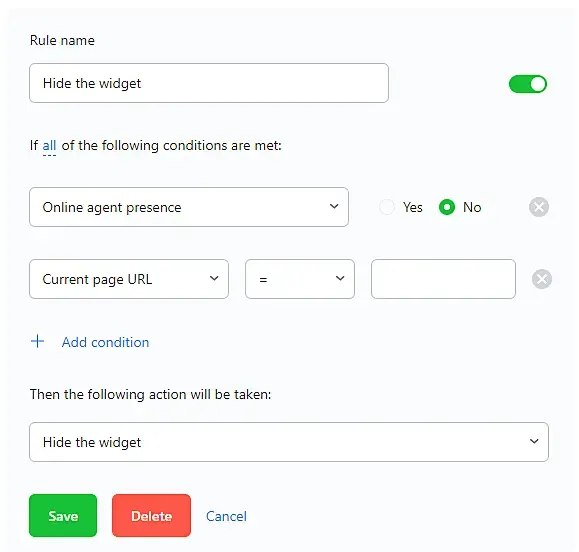Click the "all" conditions link

(49, 145)
